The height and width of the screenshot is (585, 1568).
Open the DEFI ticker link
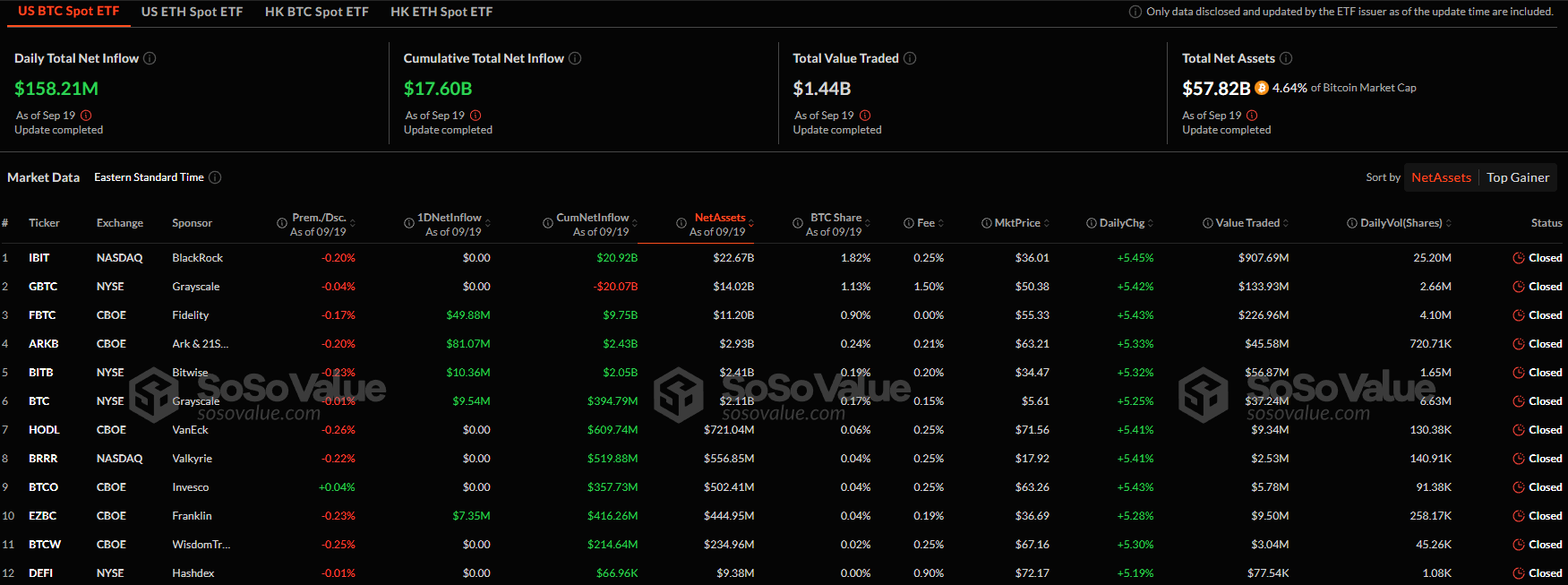40,573
